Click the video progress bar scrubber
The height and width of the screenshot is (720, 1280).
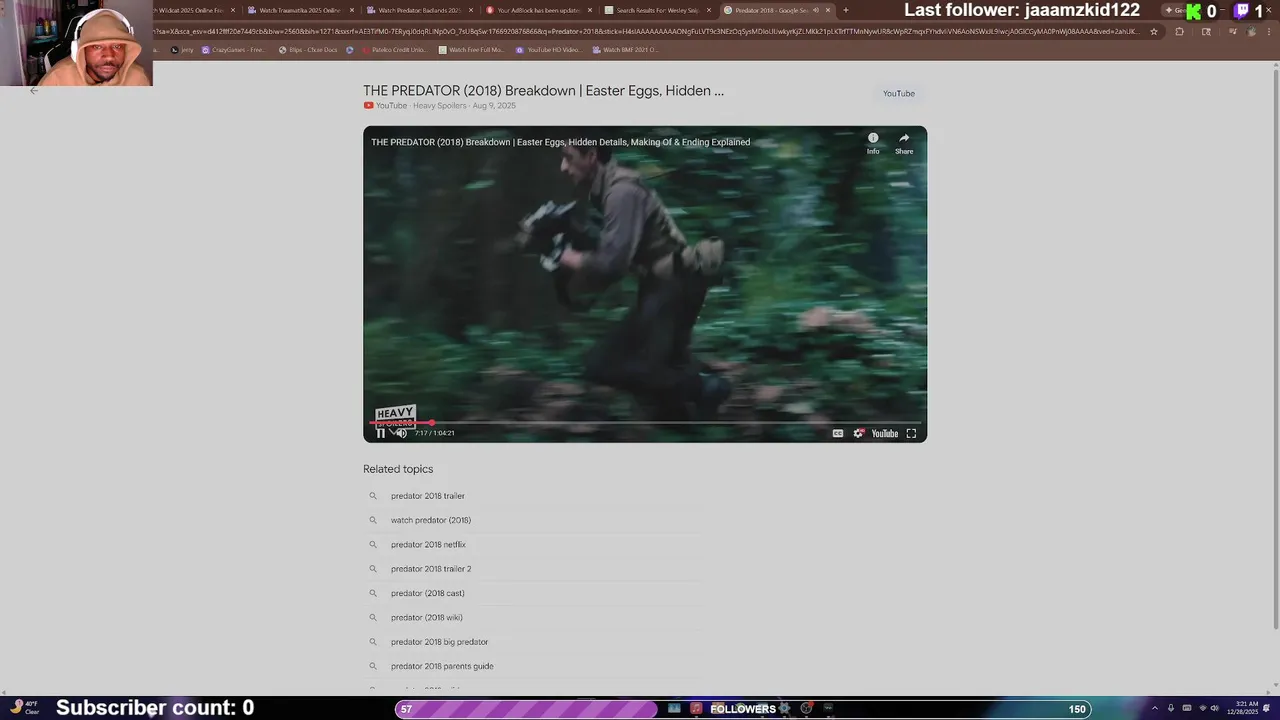coord(432,423)
